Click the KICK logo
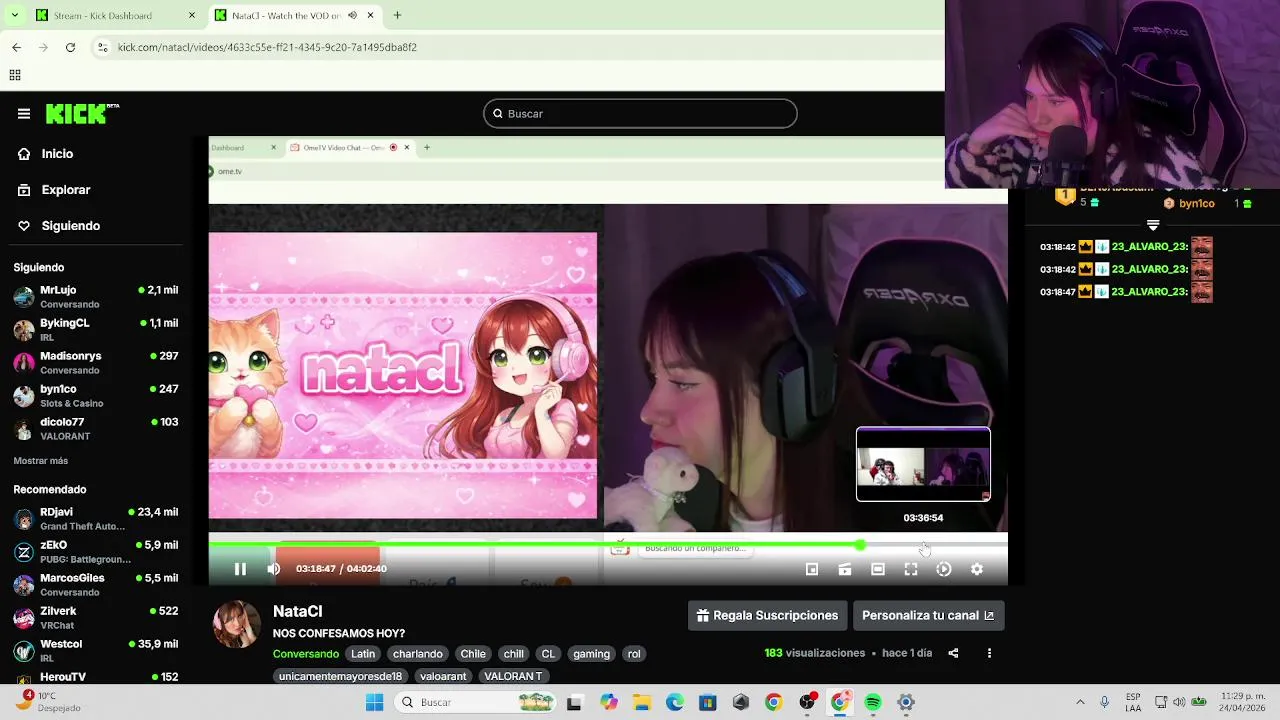 coord(82,114)
